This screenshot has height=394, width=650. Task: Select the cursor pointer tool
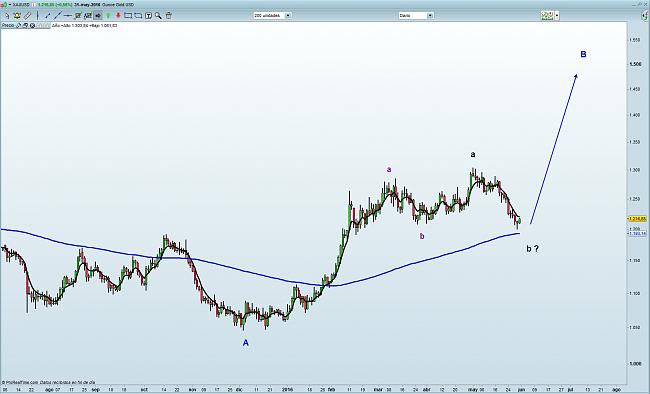click(7, 16)
